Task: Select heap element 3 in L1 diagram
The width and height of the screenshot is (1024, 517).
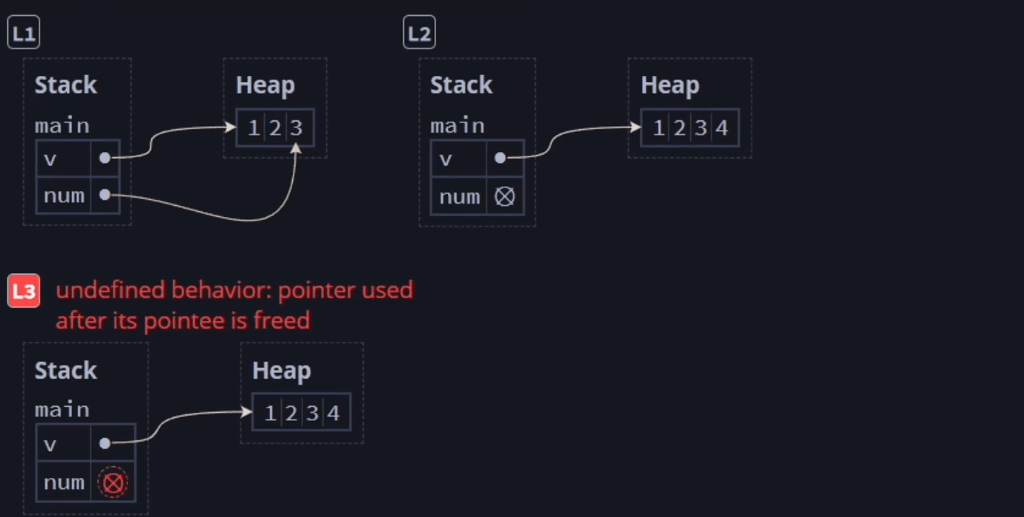Action: 296,127
